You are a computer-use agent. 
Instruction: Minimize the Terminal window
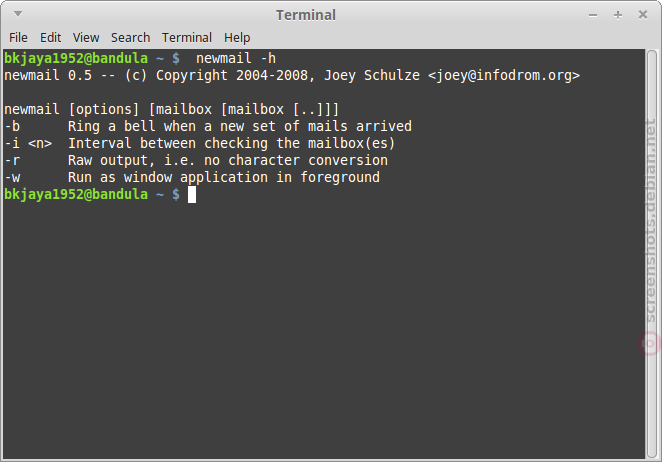[x=593, y=15]
